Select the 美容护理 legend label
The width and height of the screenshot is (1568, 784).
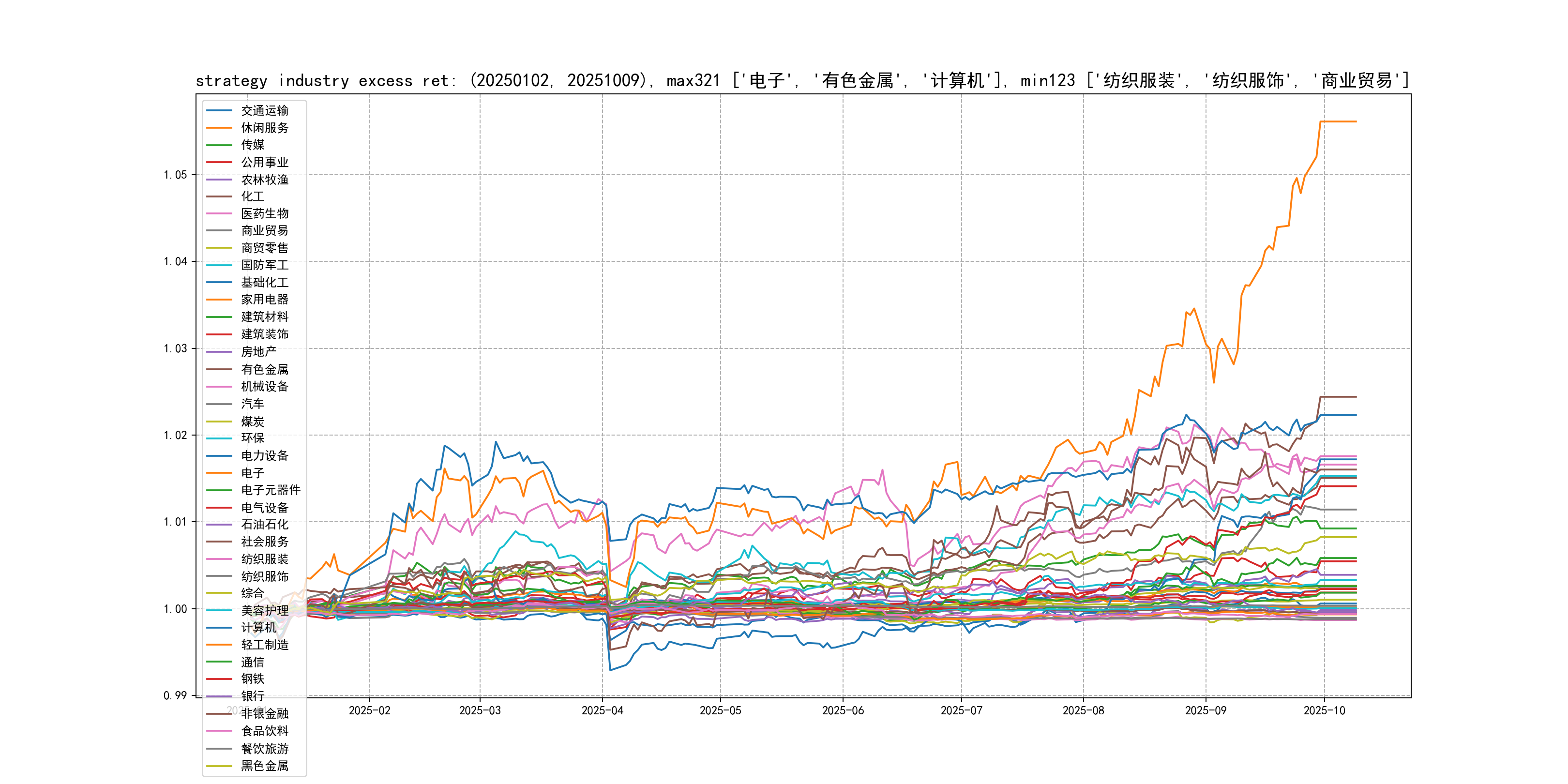click(x=264, y=611)
